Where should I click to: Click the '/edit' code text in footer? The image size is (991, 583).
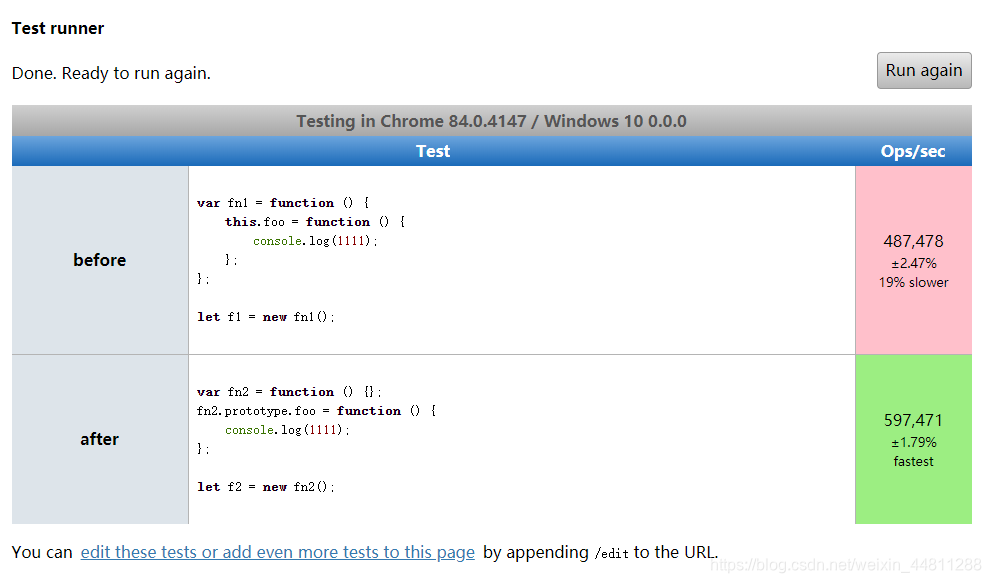pos(611,553)
